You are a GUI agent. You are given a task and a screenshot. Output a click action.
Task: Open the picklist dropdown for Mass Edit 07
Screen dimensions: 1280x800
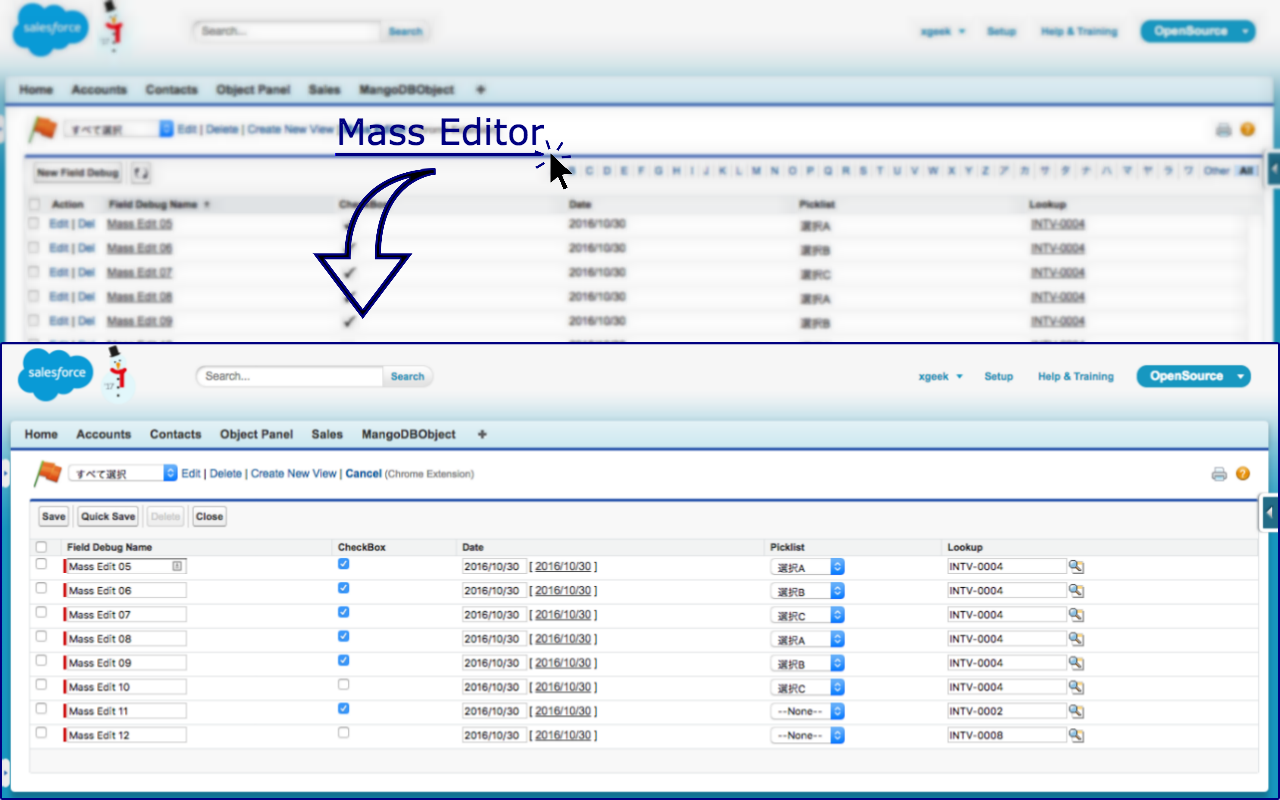[x=808, y=615]
